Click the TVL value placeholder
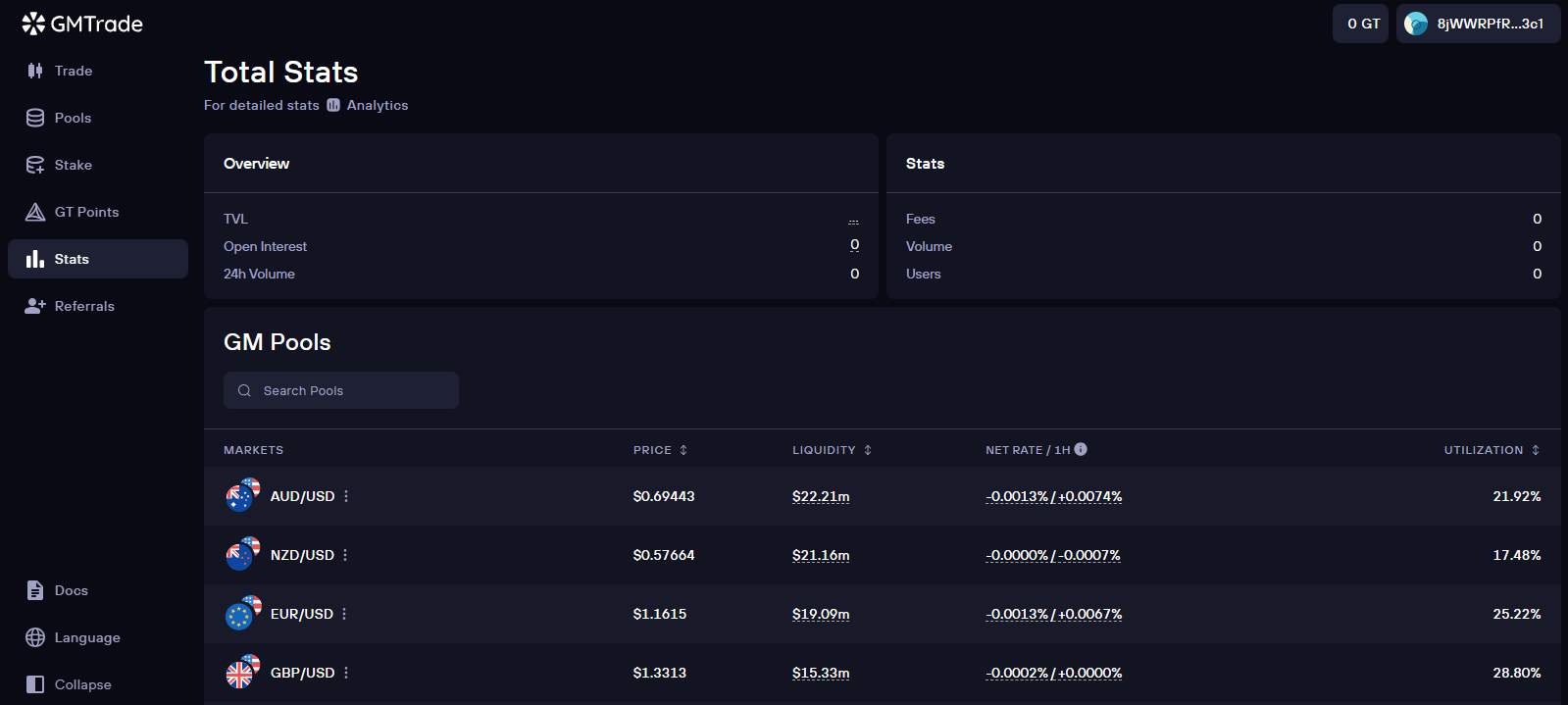Image resolution: width=1568 pixels, height=705 pixels. click(853, 221)
